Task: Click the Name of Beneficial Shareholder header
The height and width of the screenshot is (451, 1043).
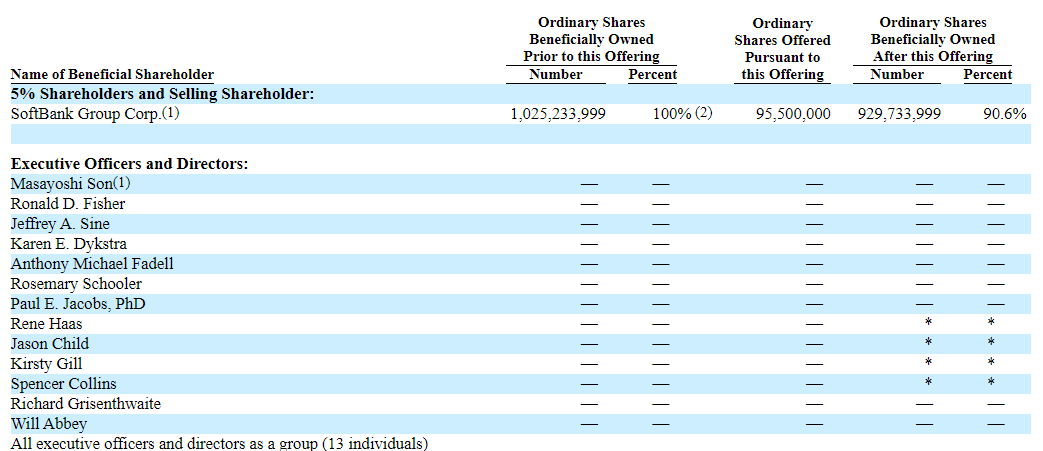Action: coord(112,74)
